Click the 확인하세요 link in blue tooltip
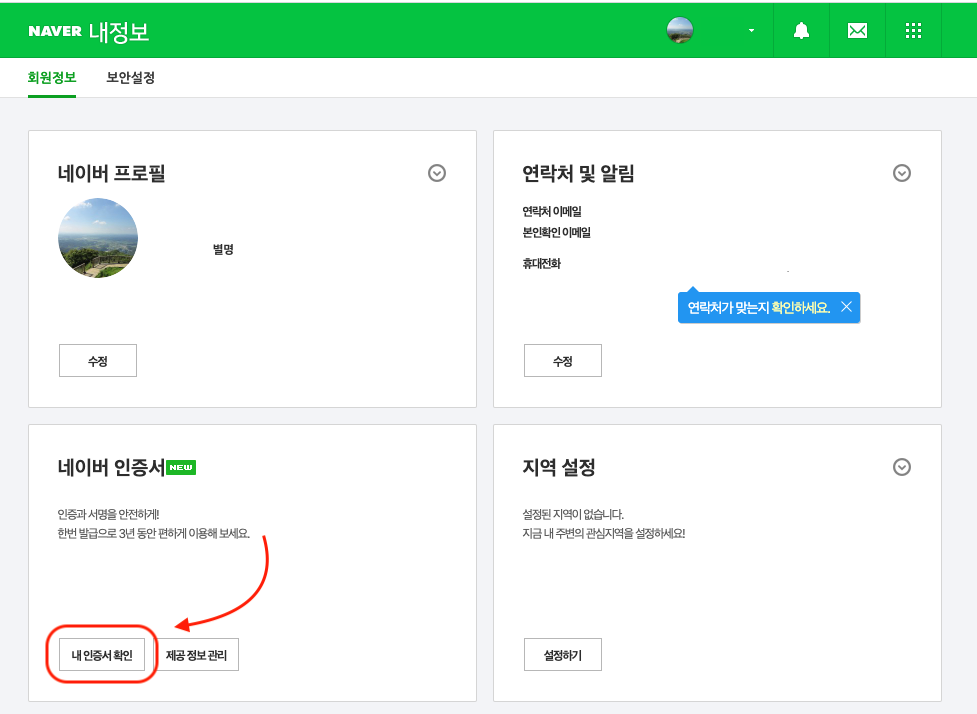Screen dimensions: 977x714 coord(801,307)
